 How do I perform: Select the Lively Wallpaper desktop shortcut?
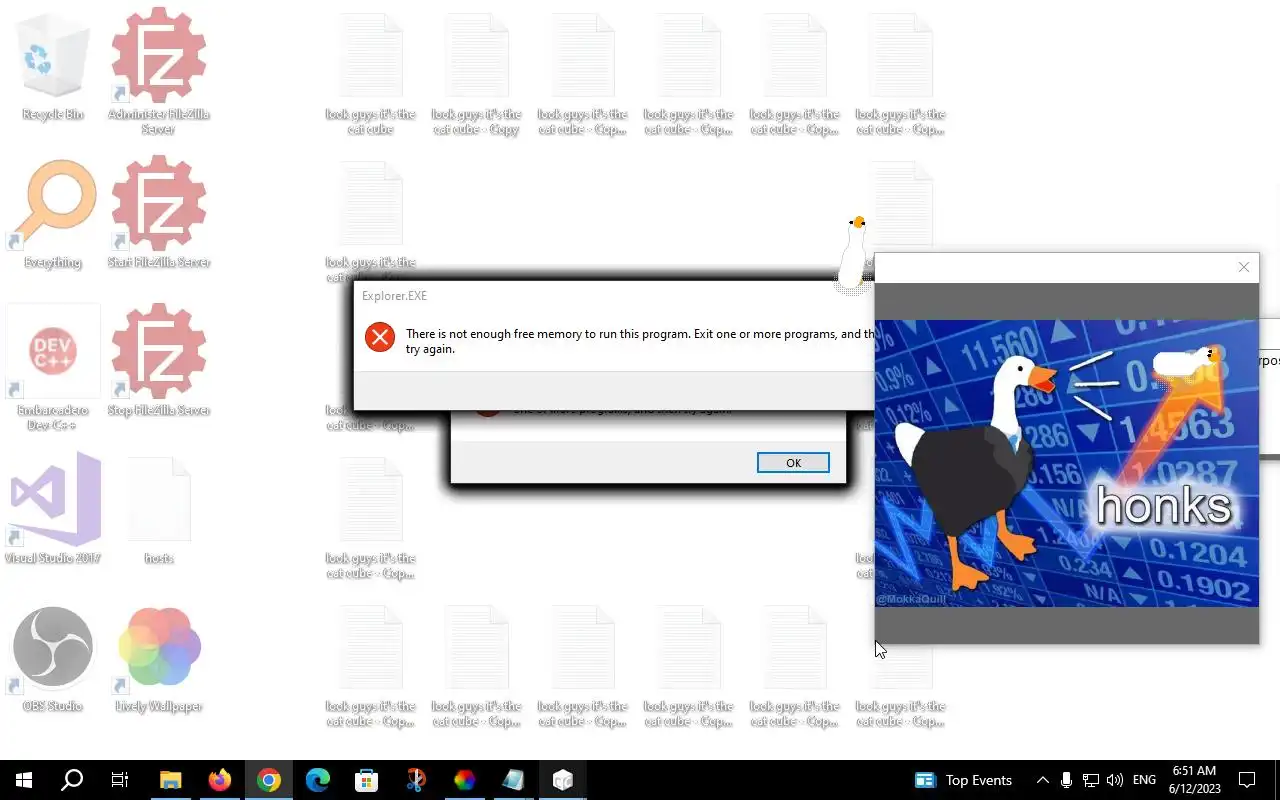coord(158,658)
